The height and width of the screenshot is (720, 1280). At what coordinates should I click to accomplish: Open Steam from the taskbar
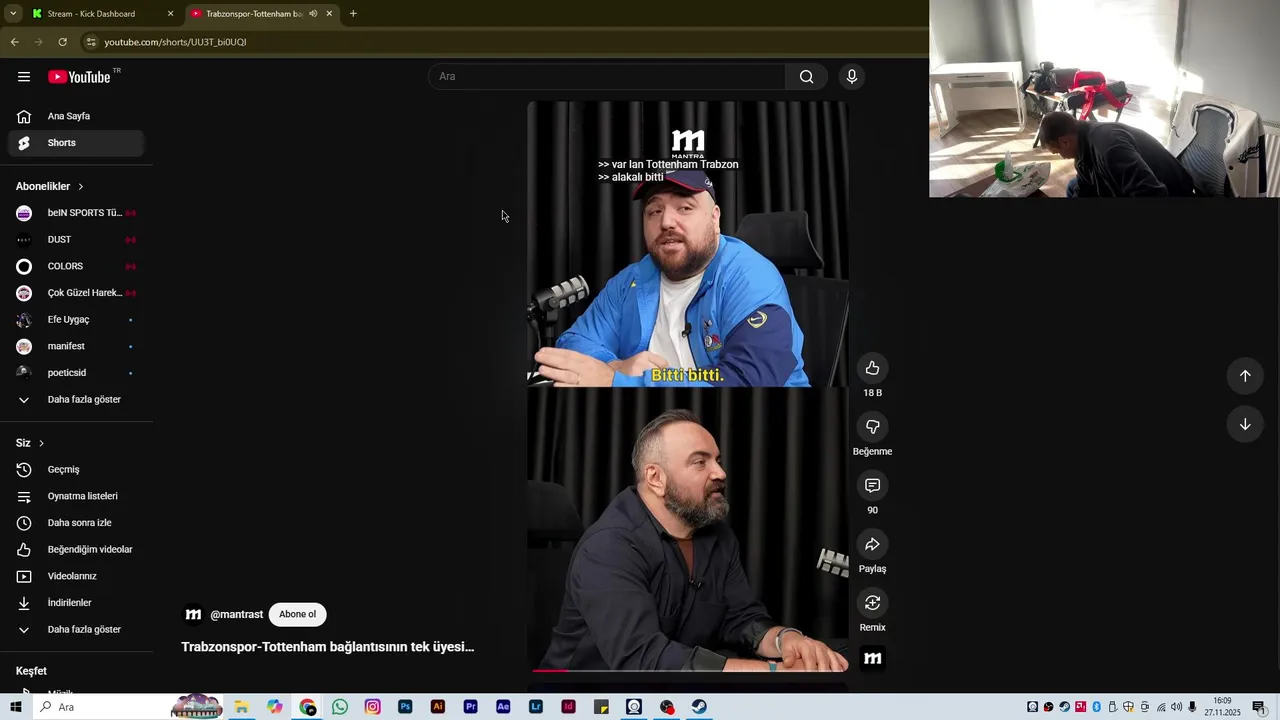(x=699, y=707)
